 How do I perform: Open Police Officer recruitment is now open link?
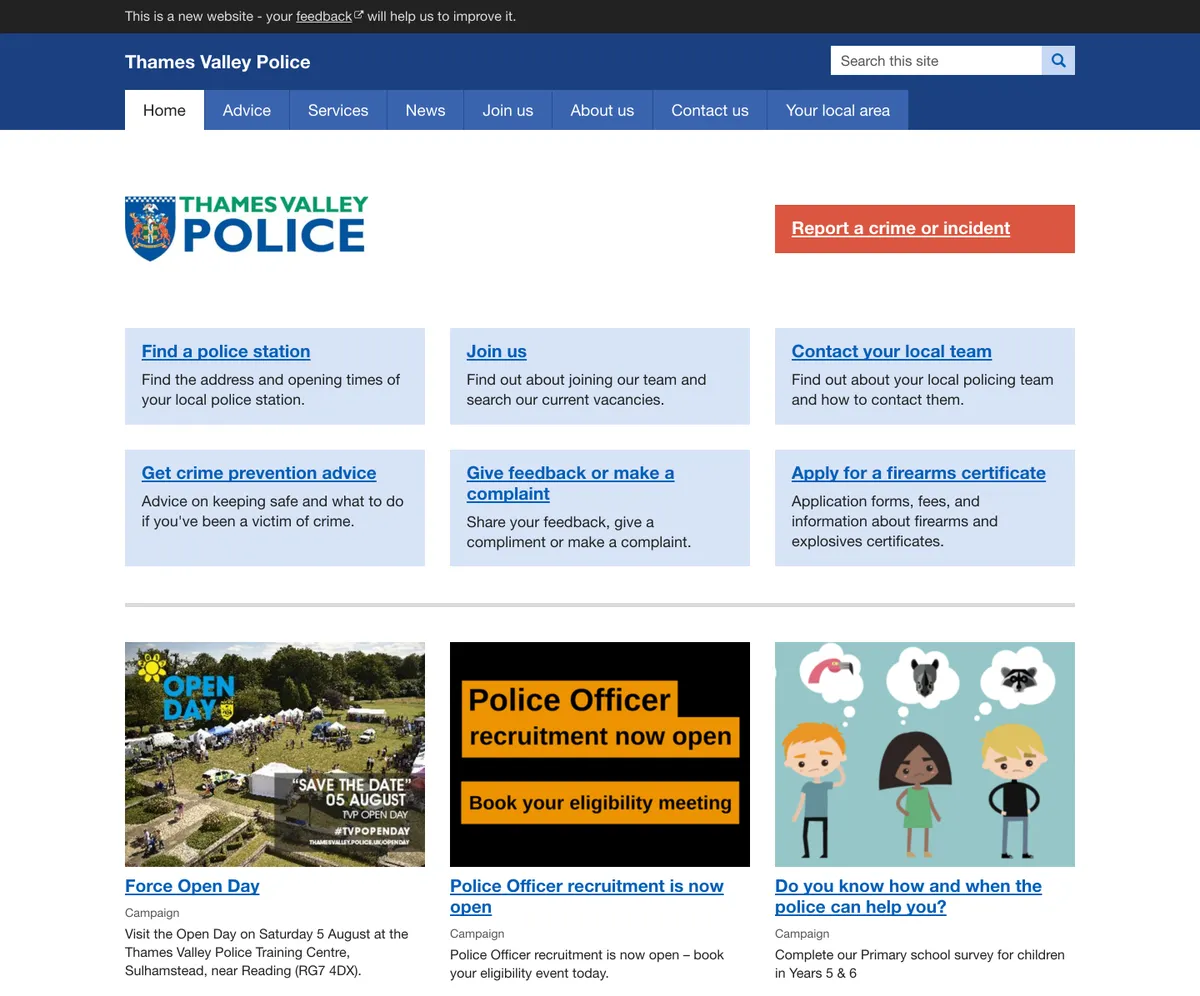587,896
